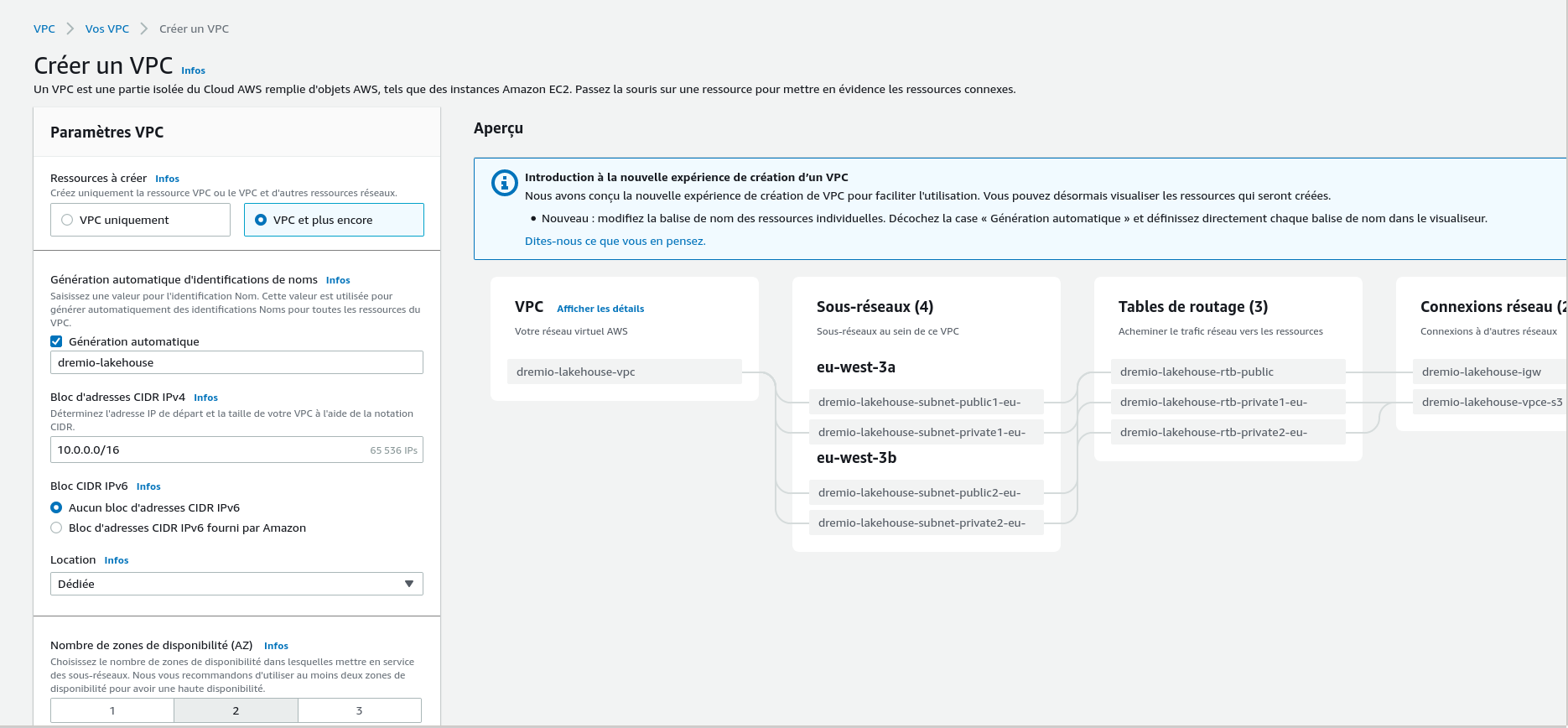Click the 'Sous-réseaux (4)' card title
The width and height of the screenshot is (1568, 728).
click(x=875, y=307)
